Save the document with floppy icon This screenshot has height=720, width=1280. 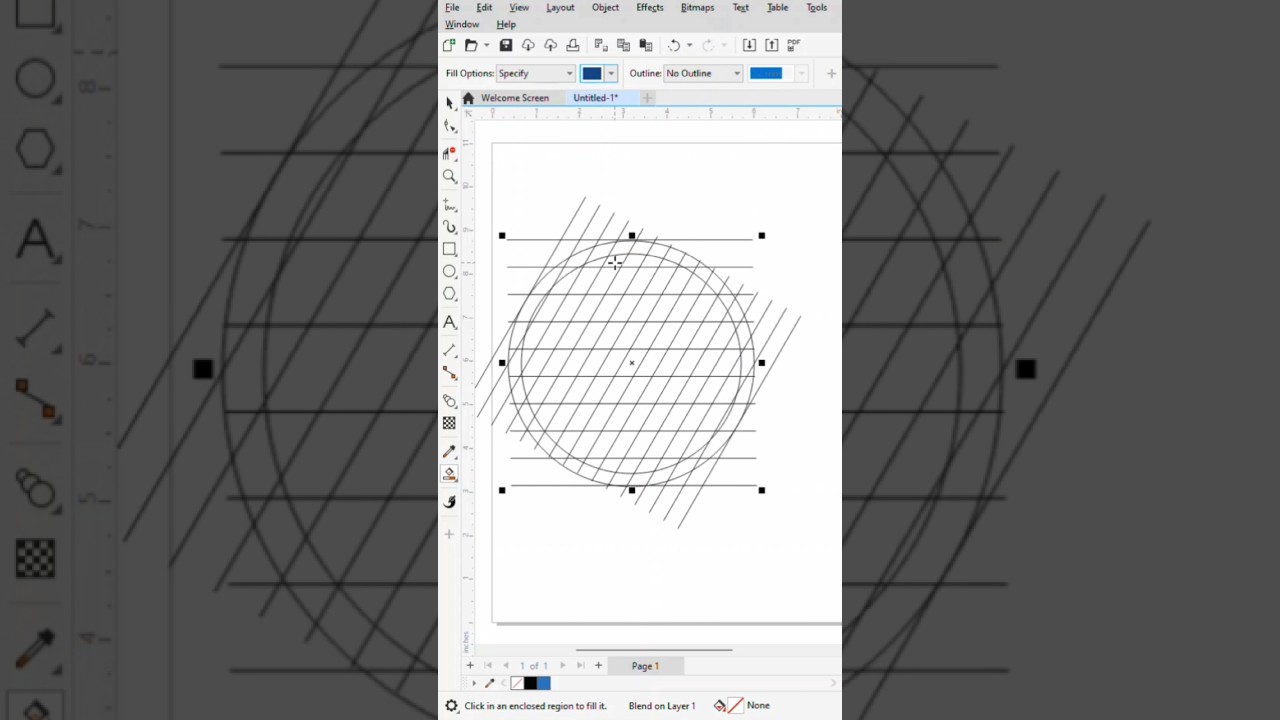[506, 45]
